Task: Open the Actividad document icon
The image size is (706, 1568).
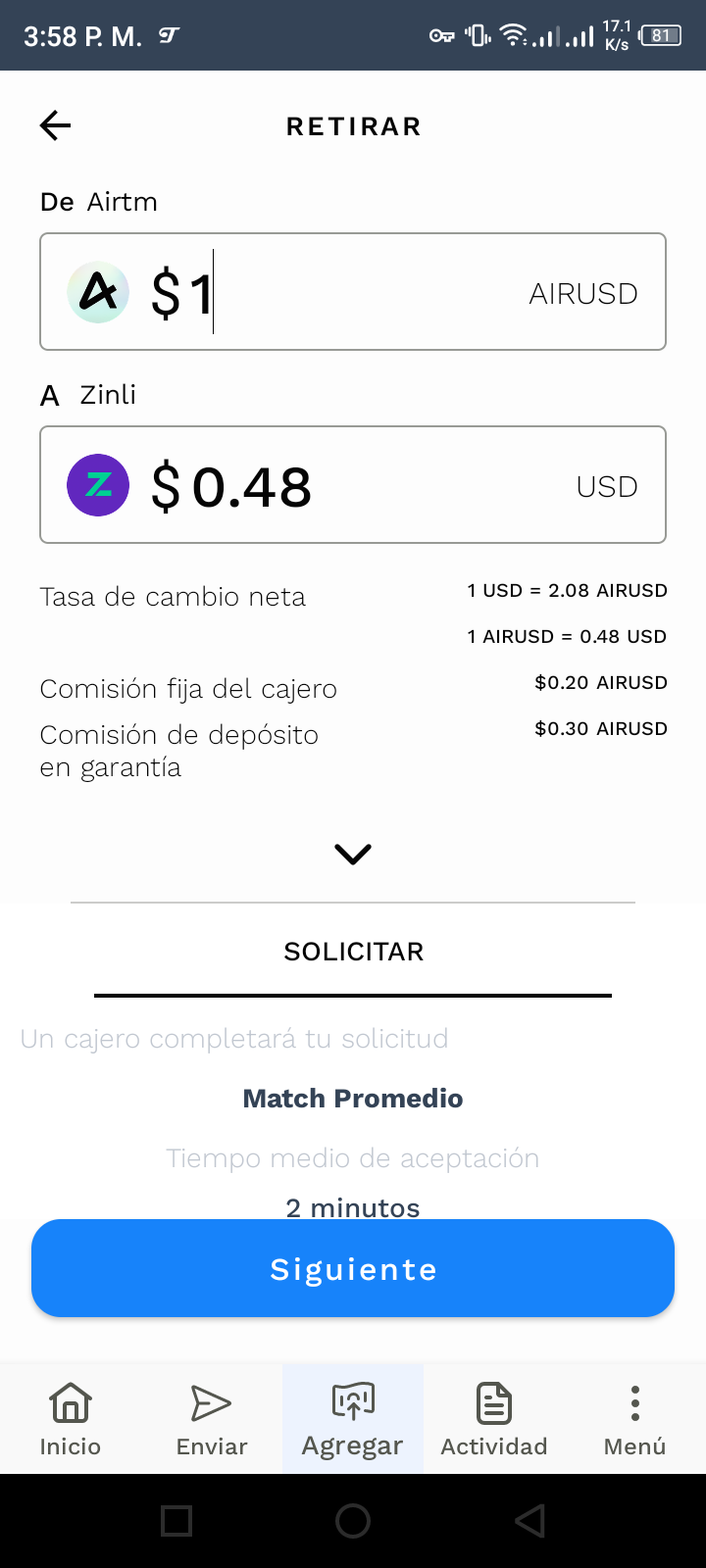Action: [494, 1403]
